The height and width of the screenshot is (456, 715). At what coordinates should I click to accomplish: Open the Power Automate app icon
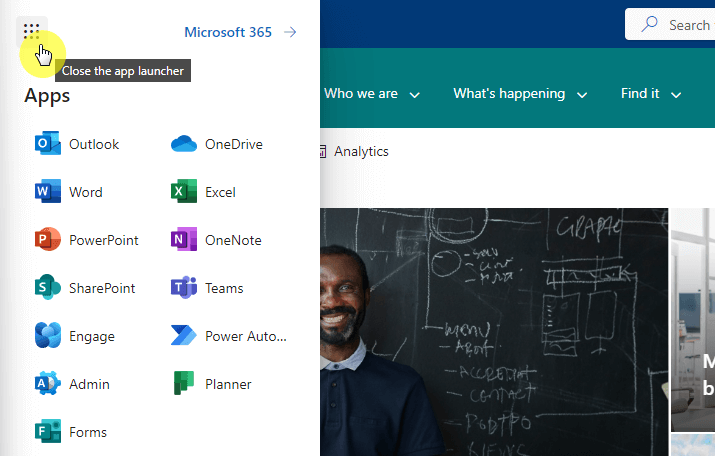(x=184, y=335)
